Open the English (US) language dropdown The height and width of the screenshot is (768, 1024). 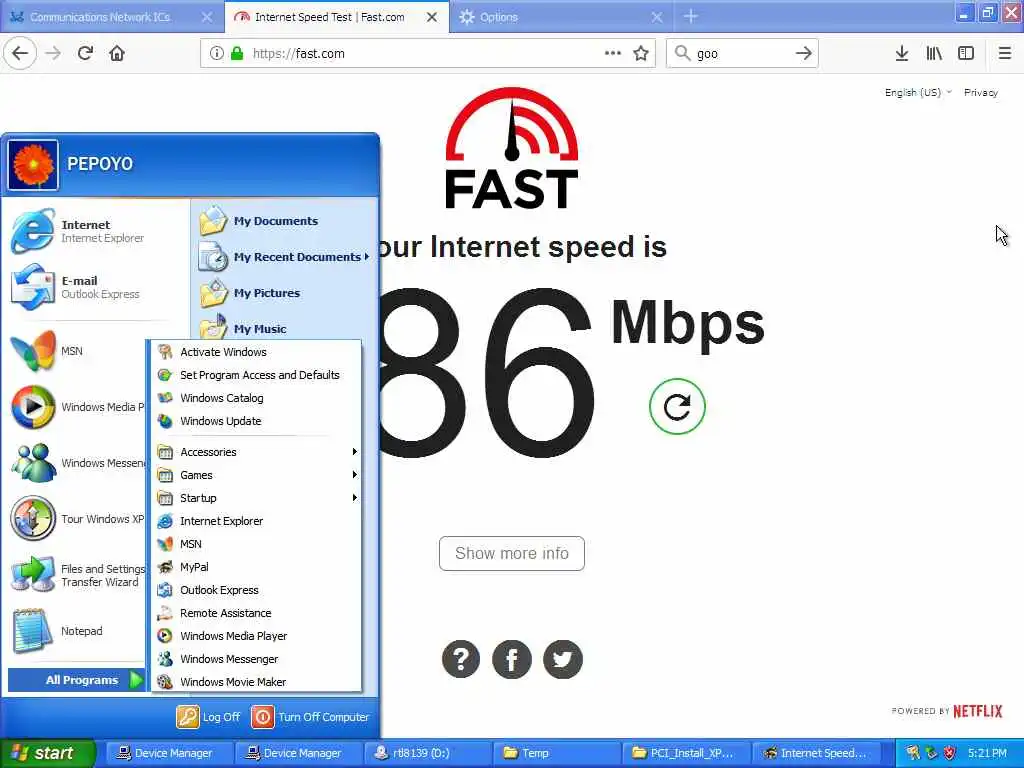(x=918, y=93)
